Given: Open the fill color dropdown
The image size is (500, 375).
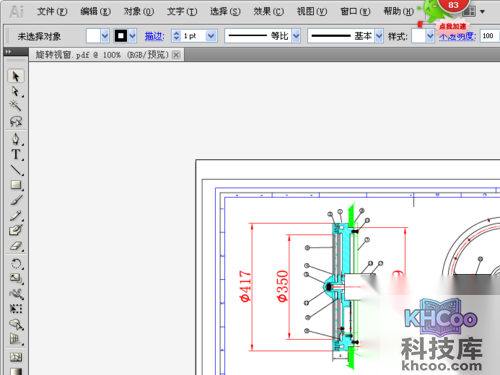Looking at the screenshot, I should pos(105,36).
